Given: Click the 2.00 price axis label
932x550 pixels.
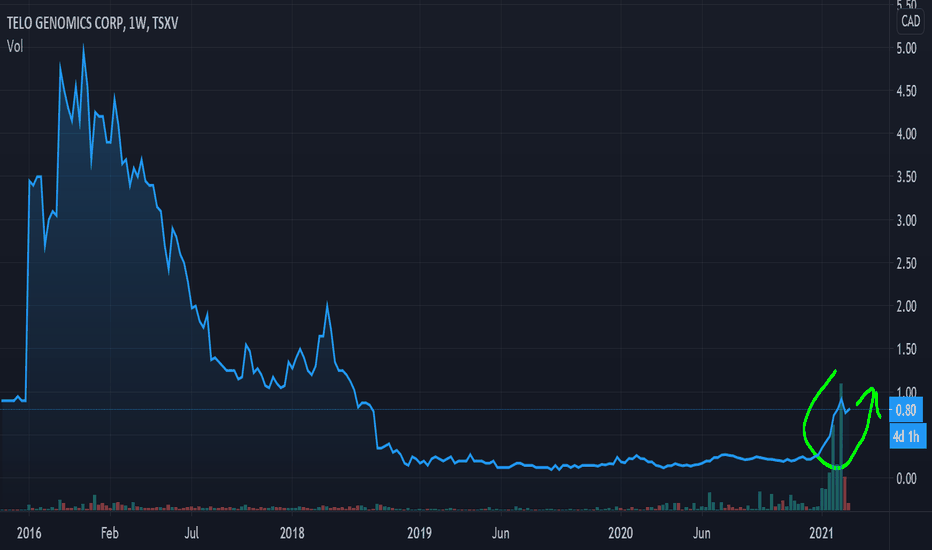Looking at the screenshot, I should point(906,306).
